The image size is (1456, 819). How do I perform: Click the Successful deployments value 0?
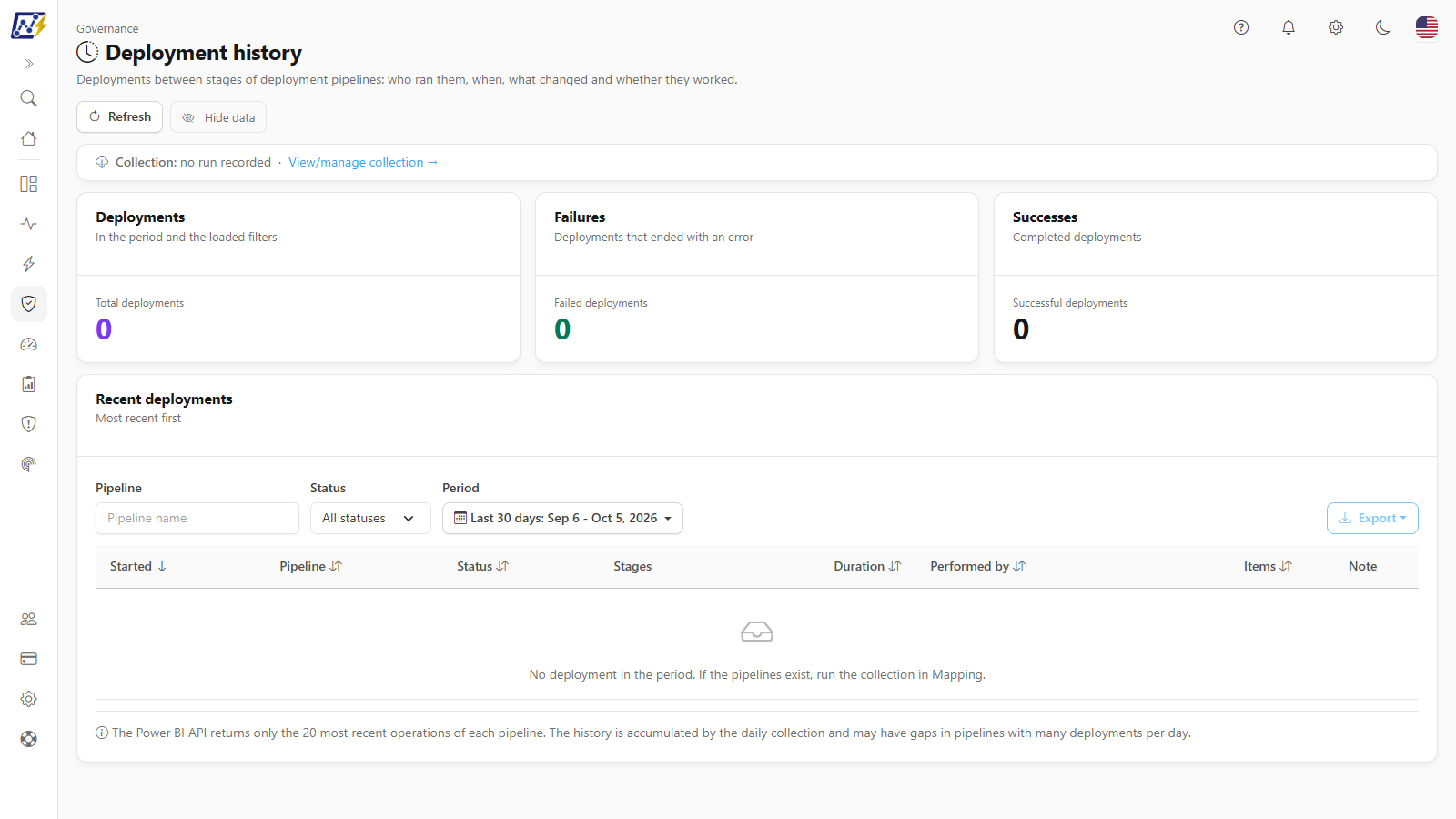click(1021, 329)
